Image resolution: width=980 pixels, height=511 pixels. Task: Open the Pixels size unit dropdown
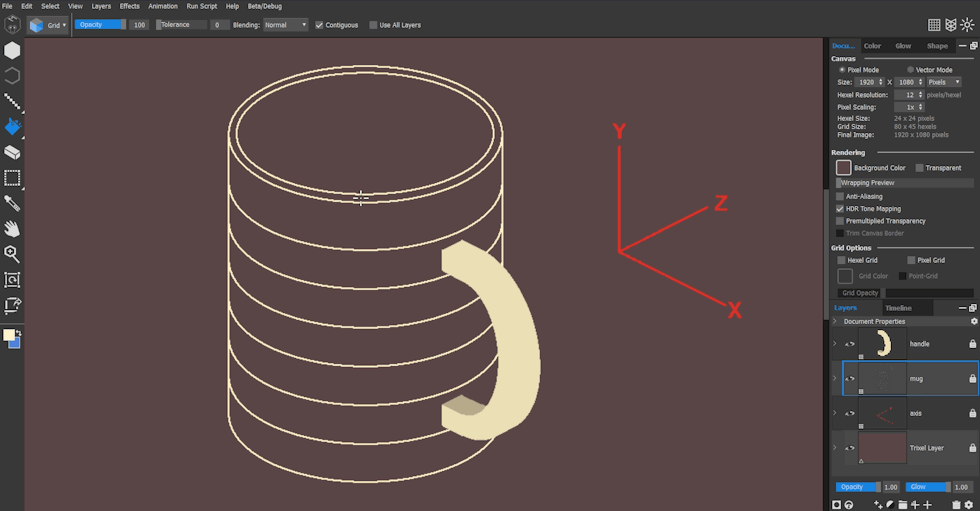[x=943, y=82]
